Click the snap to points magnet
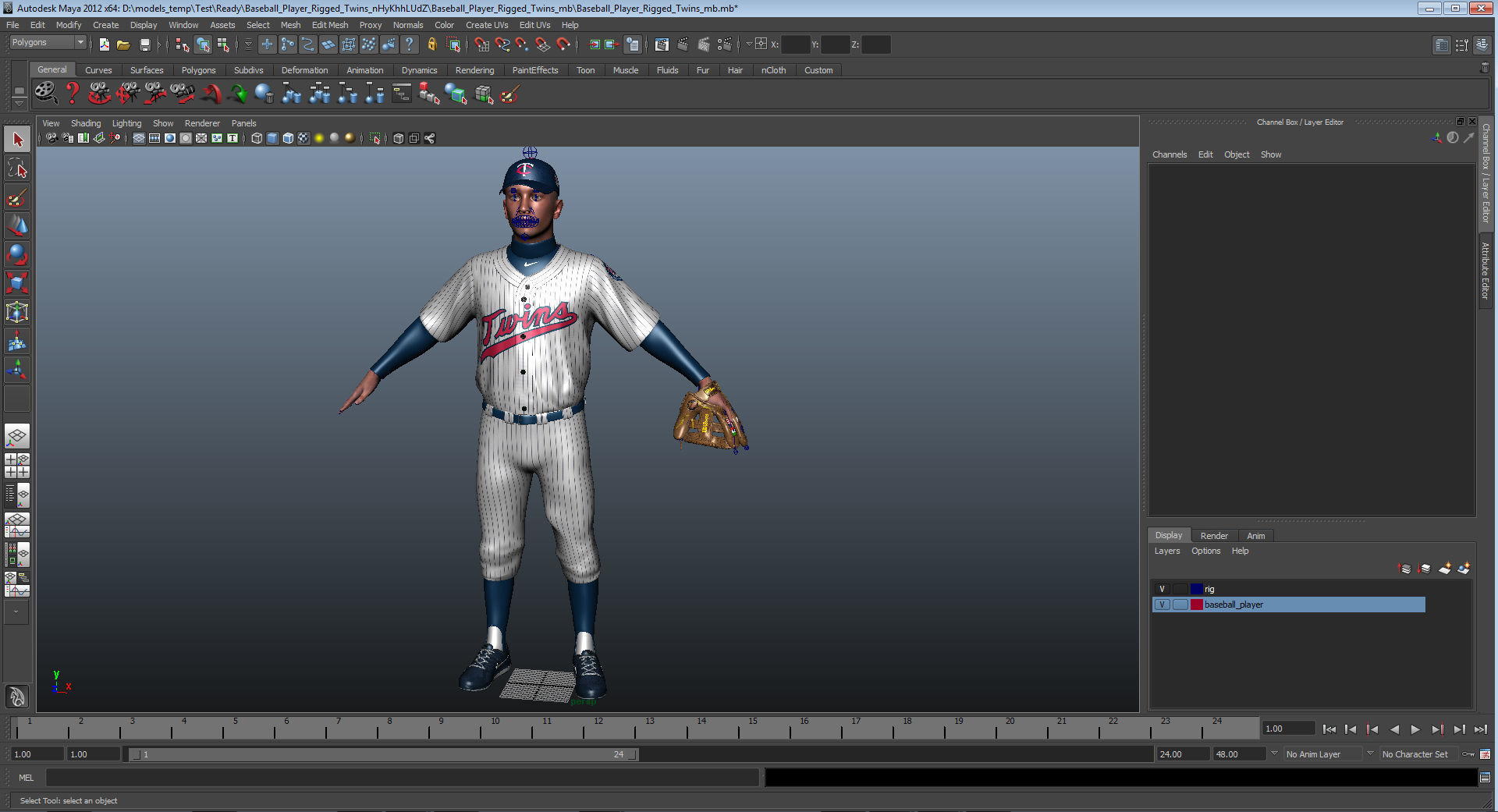Viewport: 1498px width, 812px height. point(522,44)
